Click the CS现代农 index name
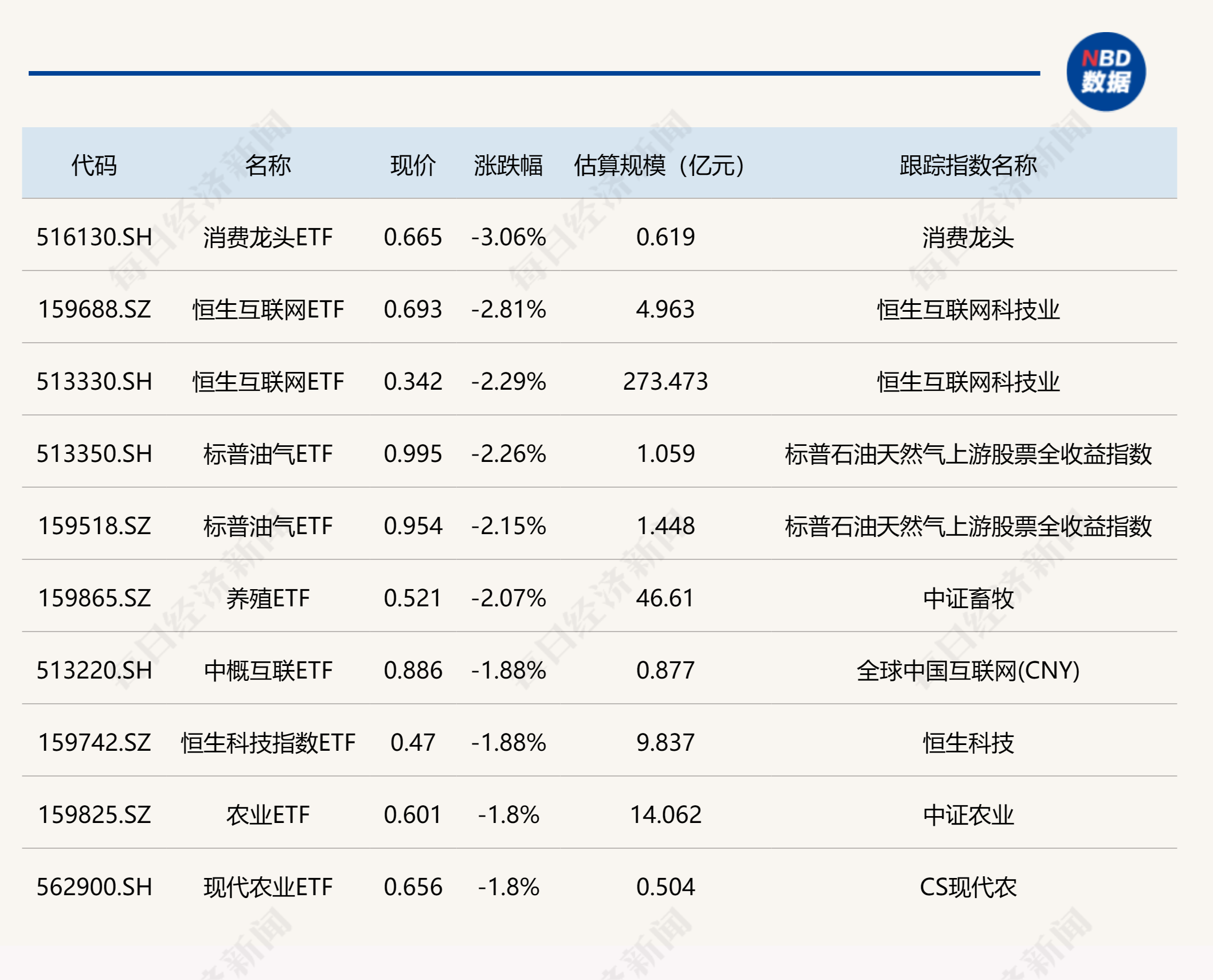The height and width of the screenshot is (980, 1213). (968, 887)
